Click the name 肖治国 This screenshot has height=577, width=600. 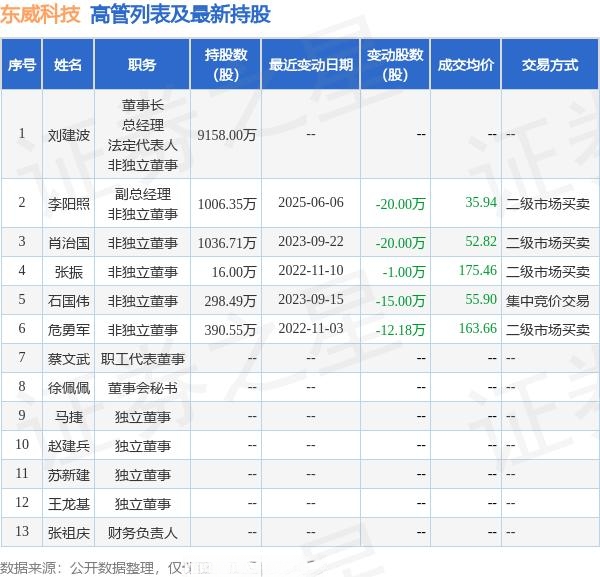pos(69,243)
